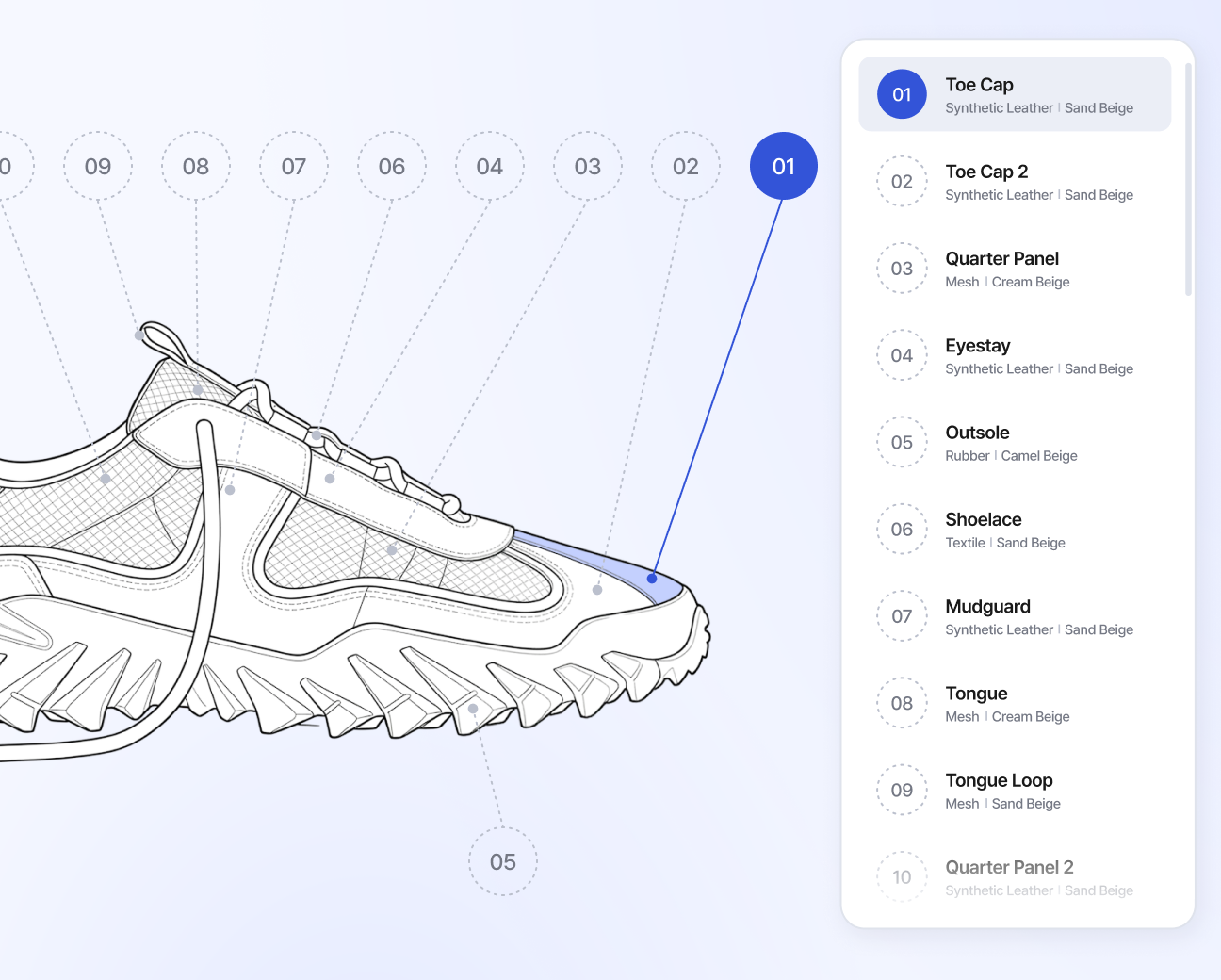Select callout marker 06 above the shoe
Image resolution: width=1221 pixels, height=980 pixels.
tap(392, 166)
